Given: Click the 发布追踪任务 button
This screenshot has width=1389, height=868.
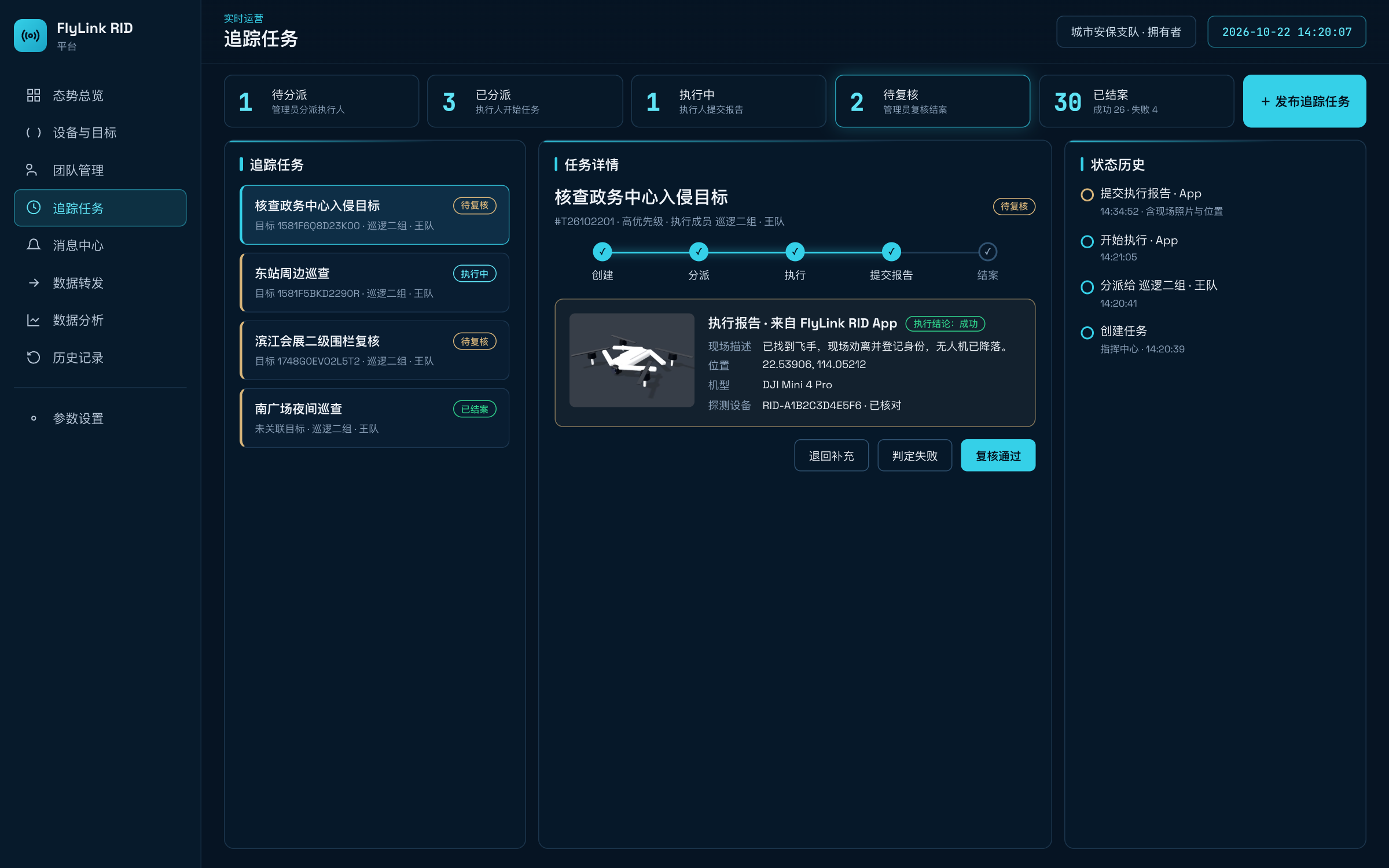Looking at the screenshot, I should click(x=1305, y=101).
